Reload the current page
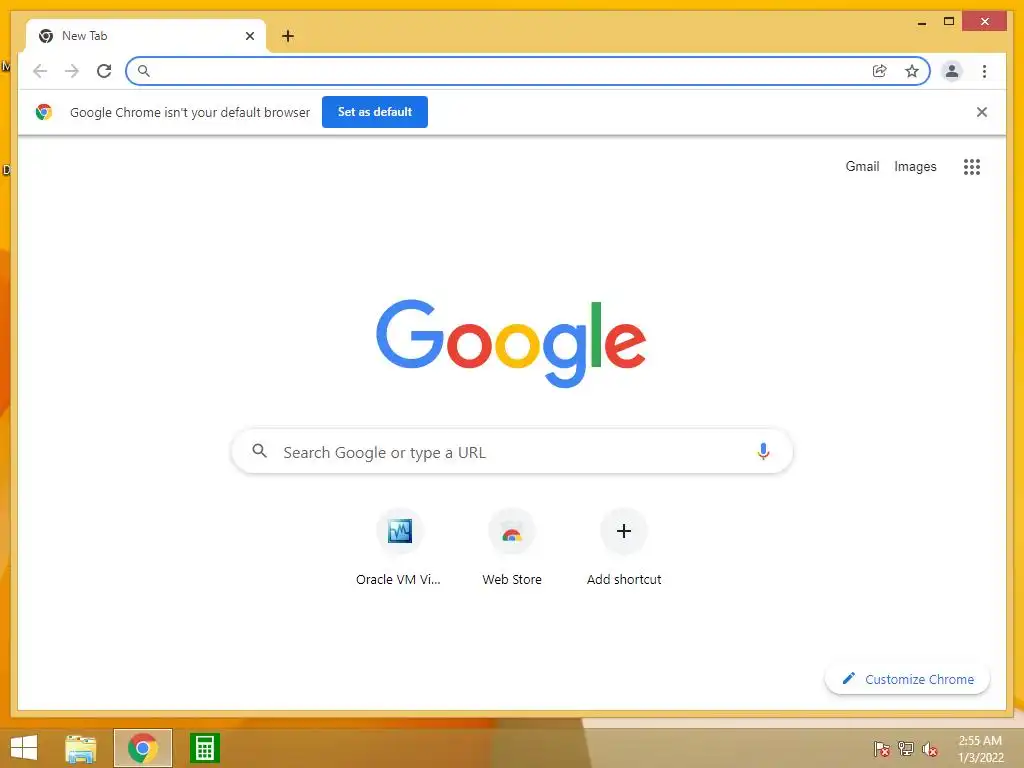The height and width of the screenshot is (768, 1024). tap(104, 71)
